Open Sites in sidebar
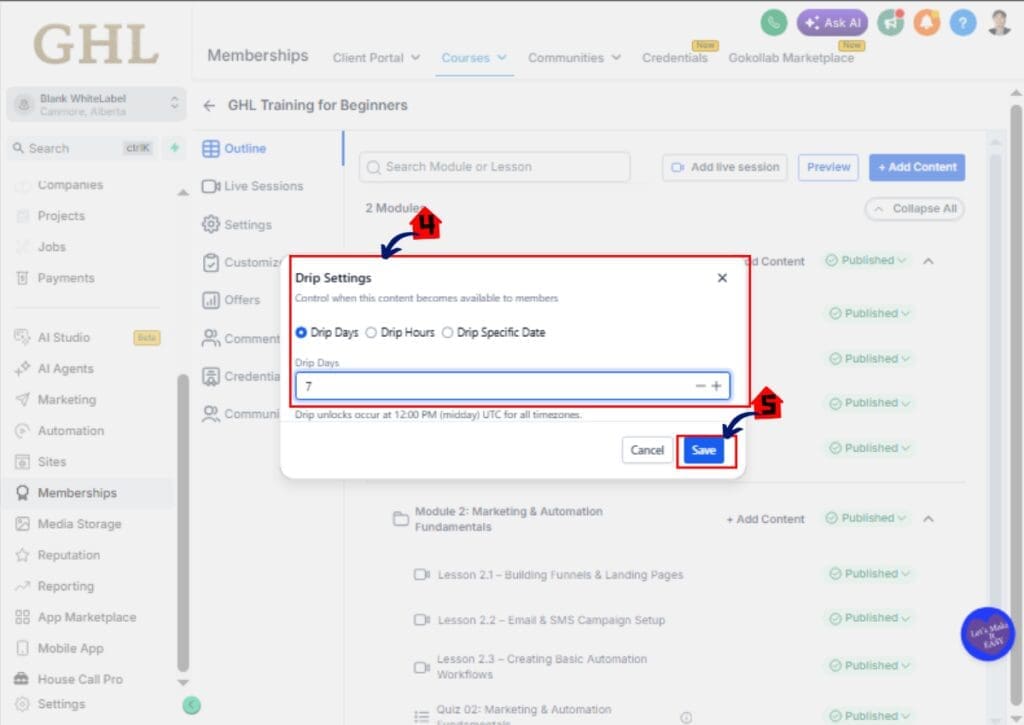The width and height of the screenshot is (1024, 725). click(x=52, y=462)
